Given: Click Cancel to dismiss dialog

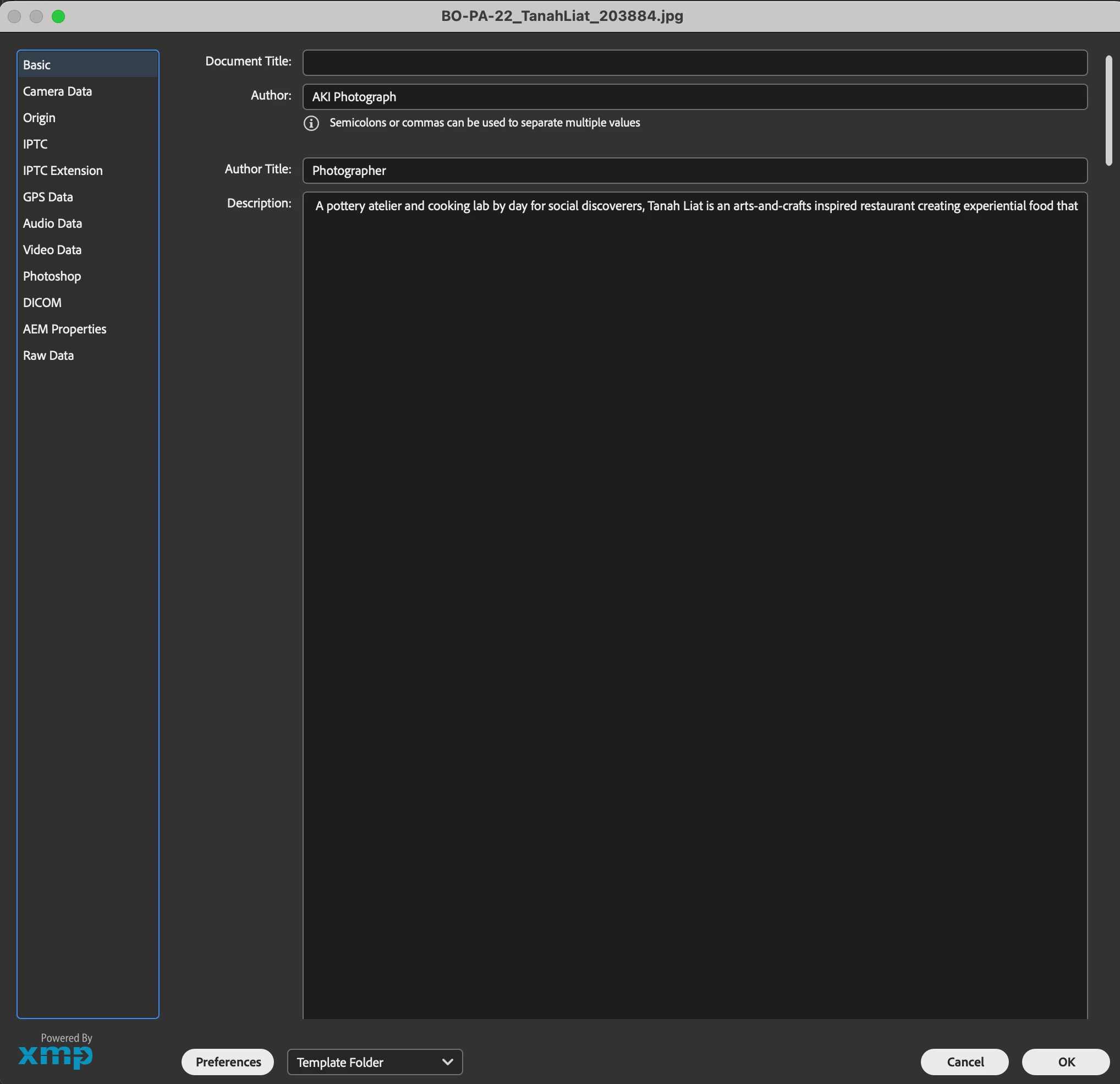Looking at the screenshot, I should (964, 1061).
